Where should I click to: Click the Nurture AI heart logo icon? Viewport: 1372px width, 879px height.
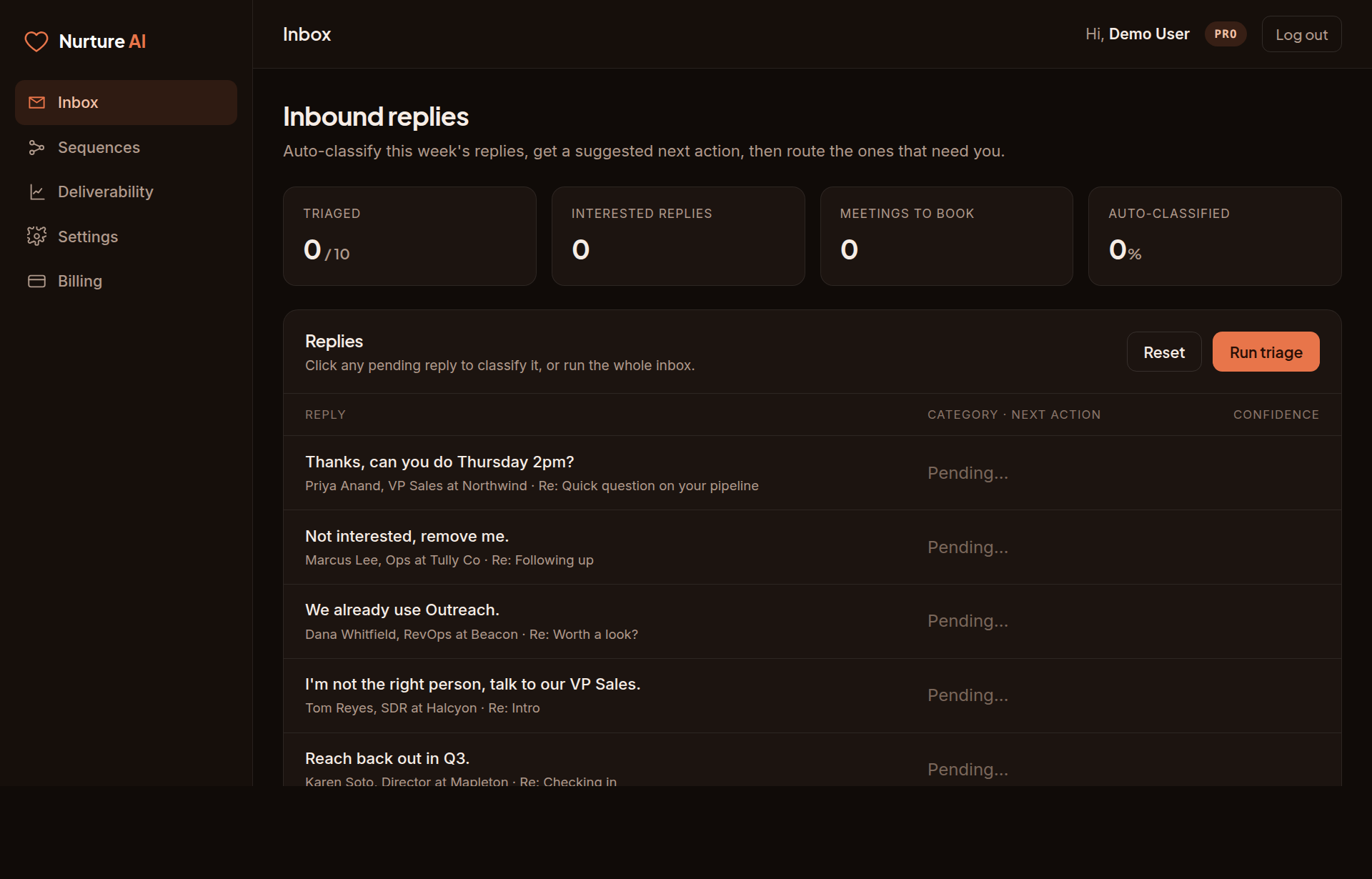(36, 41)
